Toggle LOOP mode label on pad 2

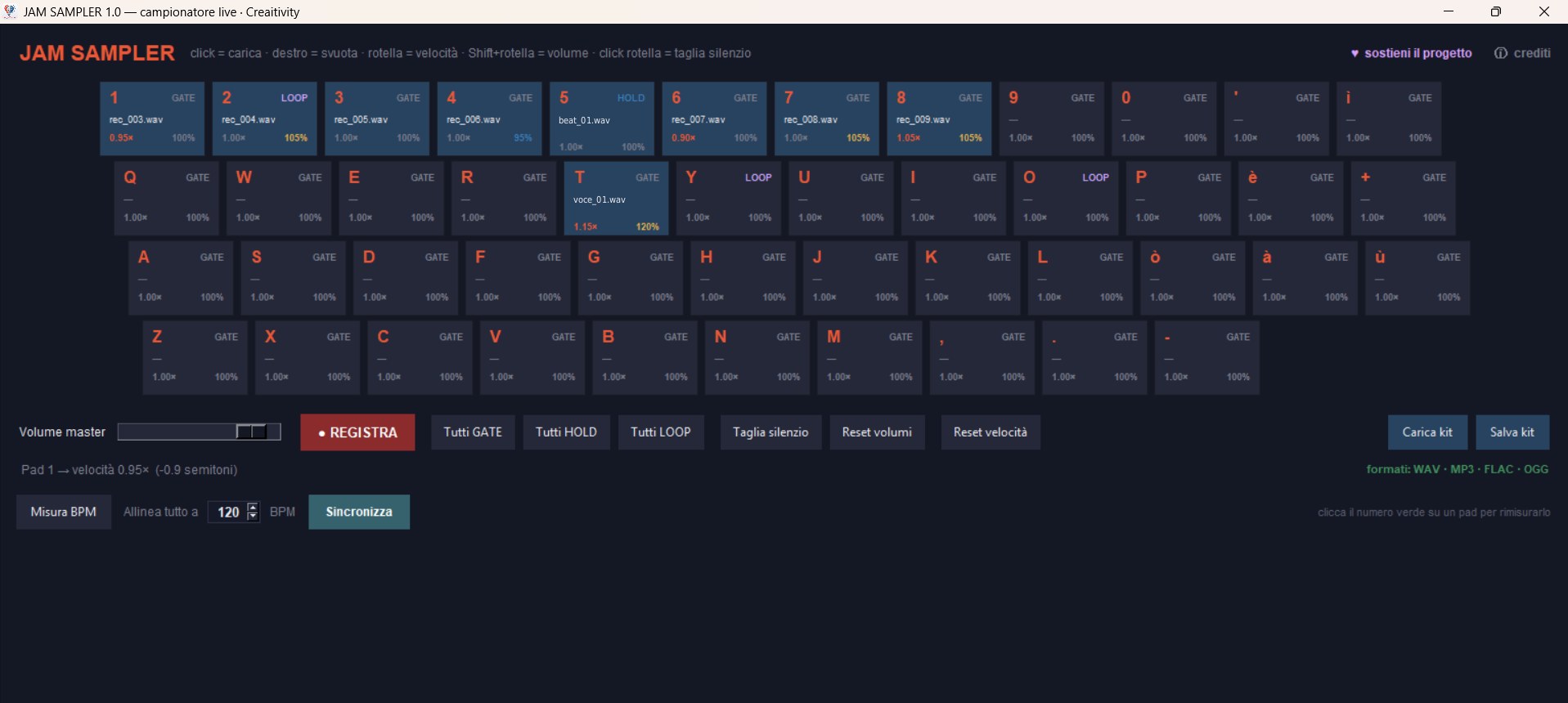point(294,97)
